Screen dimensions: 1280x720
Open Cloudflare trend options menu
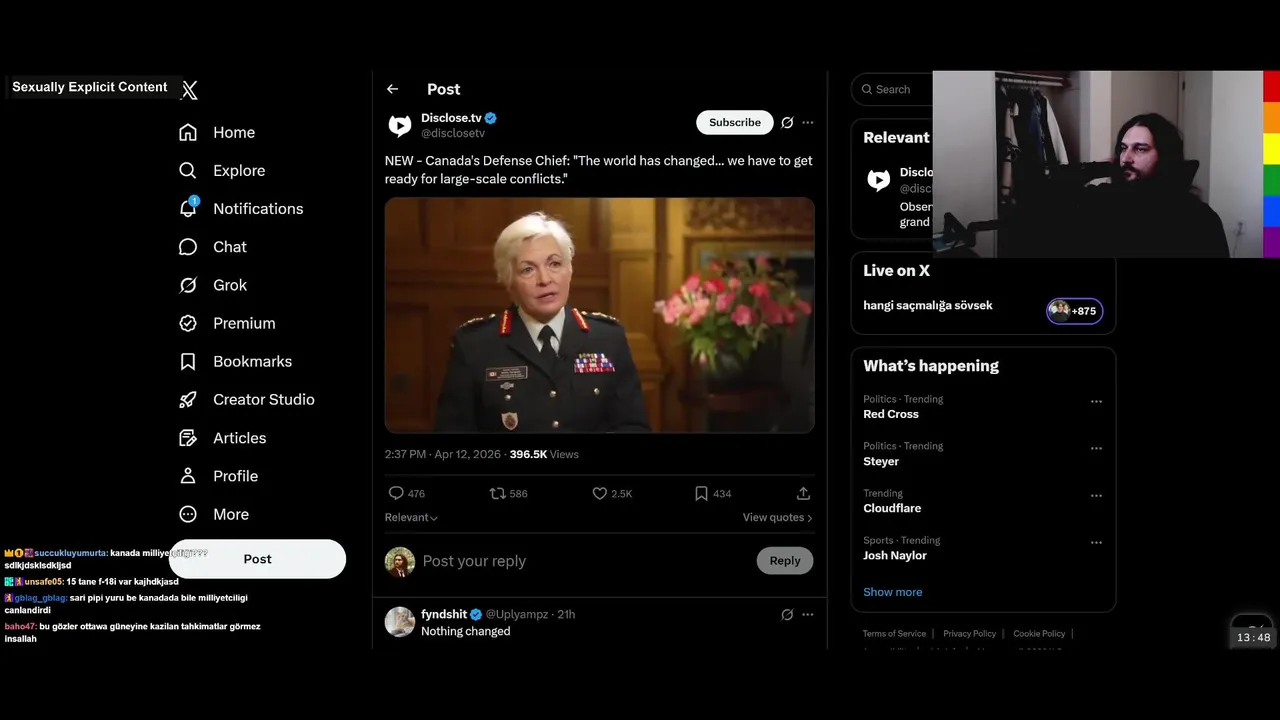tap(1096, 495)
